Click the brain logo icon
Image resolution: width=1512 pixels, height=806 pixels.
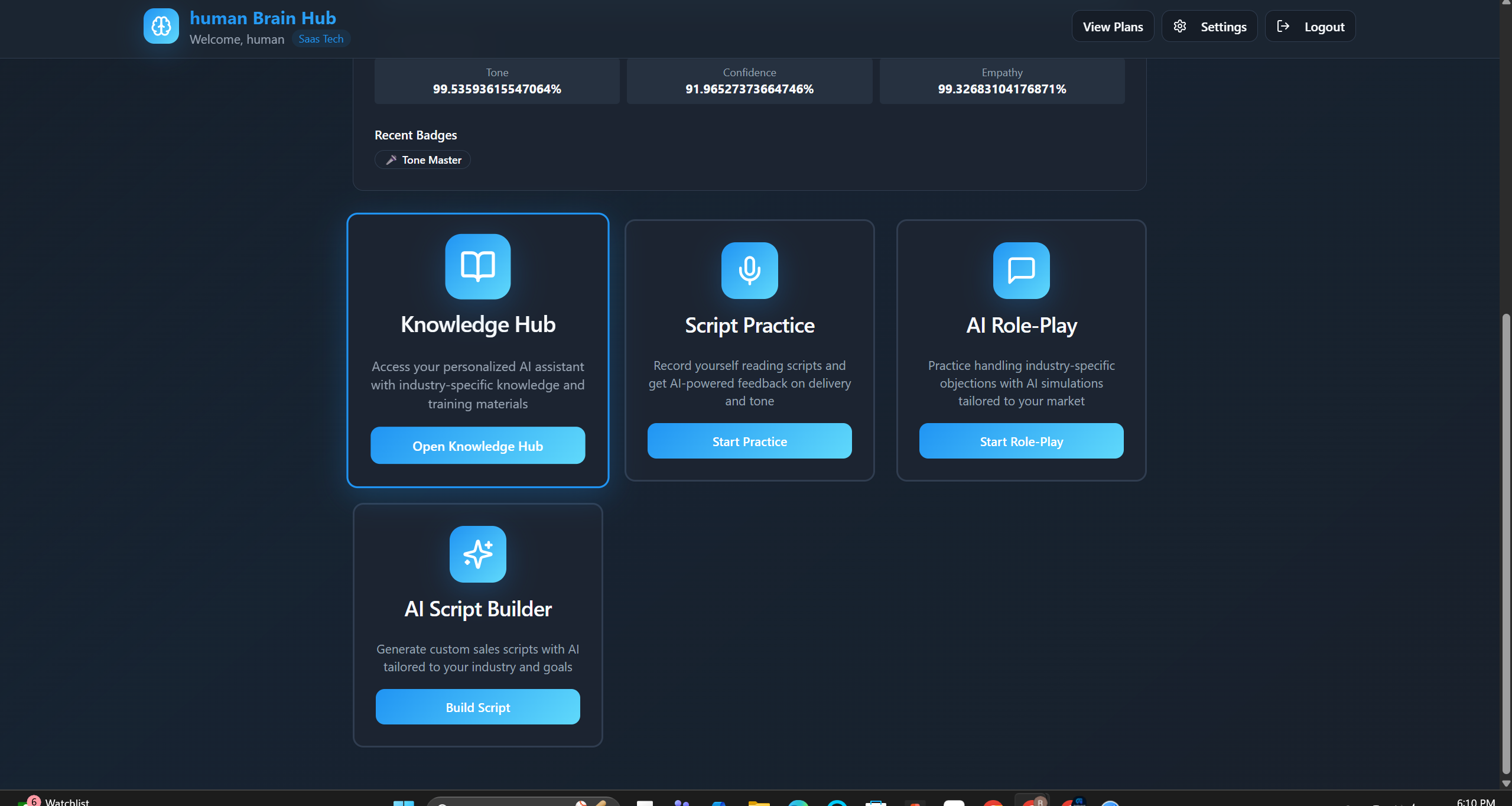[x=161, y=26]
